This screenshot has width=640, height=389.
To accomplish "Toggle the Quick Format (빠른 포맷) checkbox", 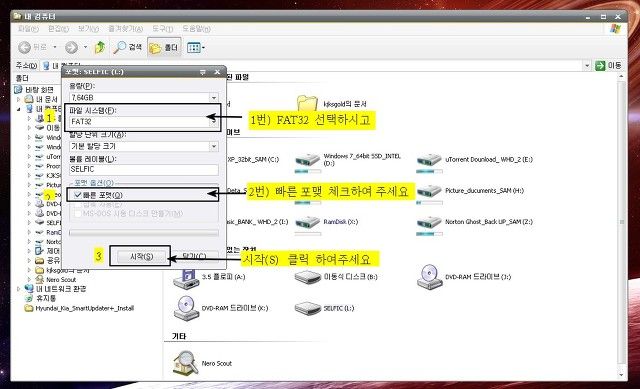I will (x=78, y=195).
